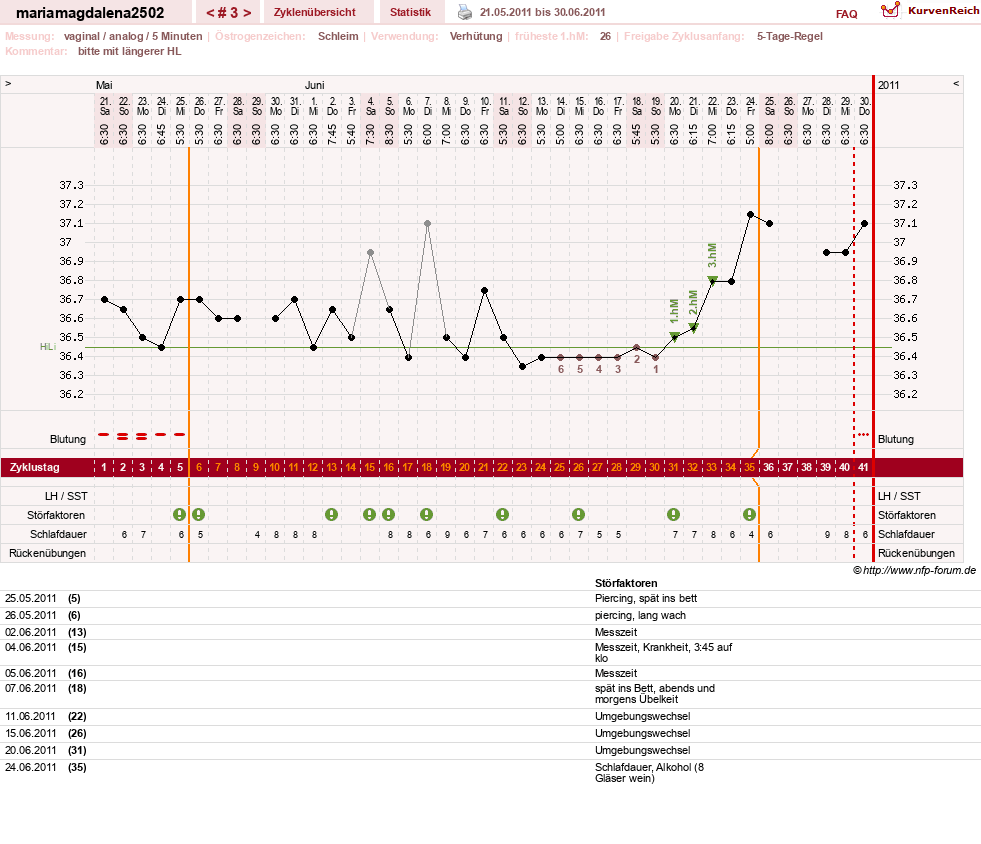Click Störfaktoren icon on cycle day 31
This screenshot has width=981, height=844.
click(x=673, y=515)
